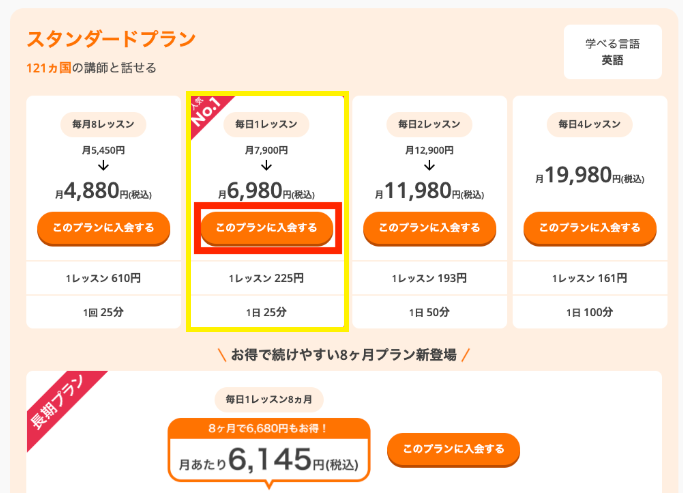
Task: Click join button for the 8ヶ月 long-term plan
Action: click(x=453, y=449)
